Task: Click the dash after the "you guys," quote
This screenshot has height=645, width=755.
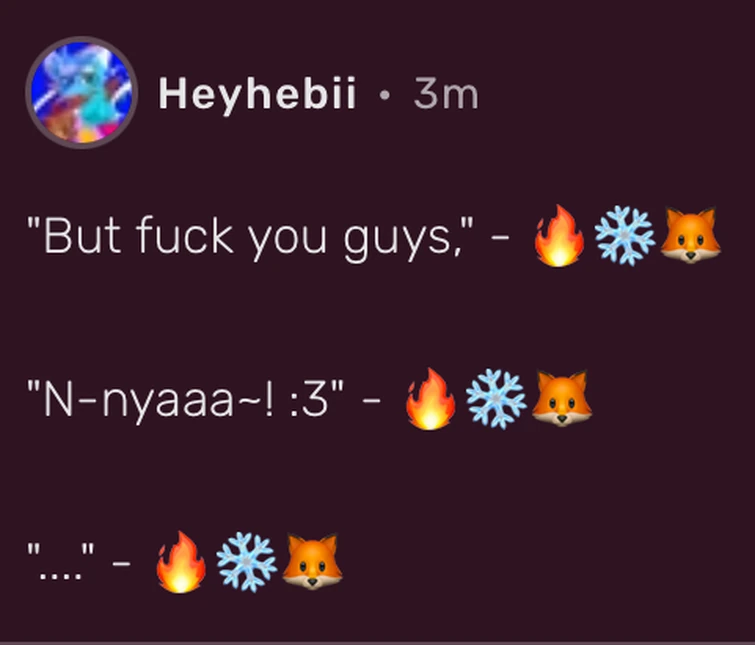Action: coord(500,237)
